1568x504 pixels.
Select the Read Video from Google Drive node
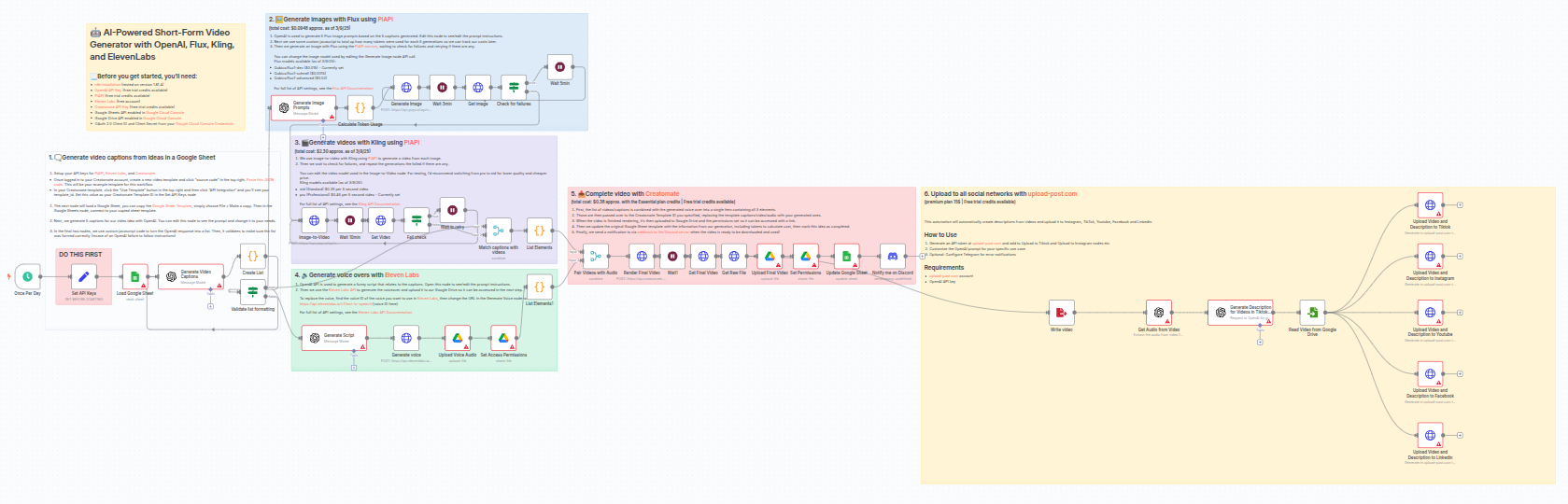[x=1312, y=313]
